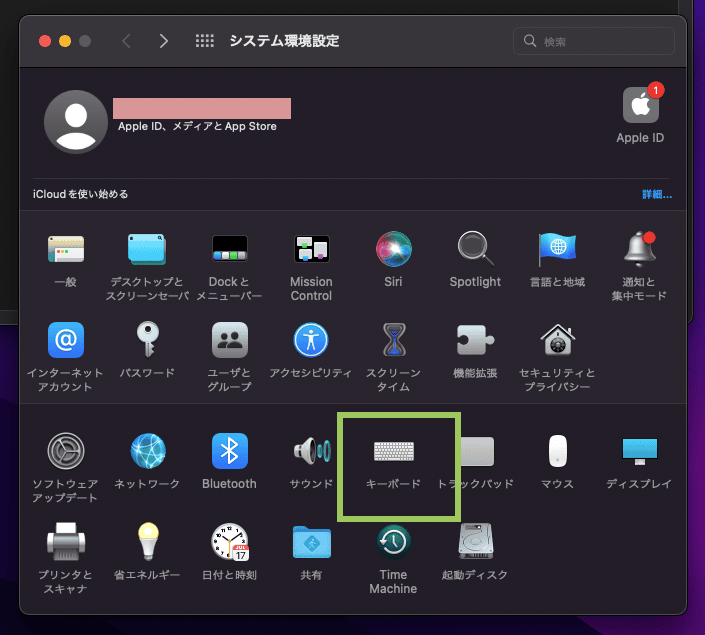This screenshot has width=705, height=635.
Task: Open 日付と時刻 clock preferences
Action: click(230, 541)
